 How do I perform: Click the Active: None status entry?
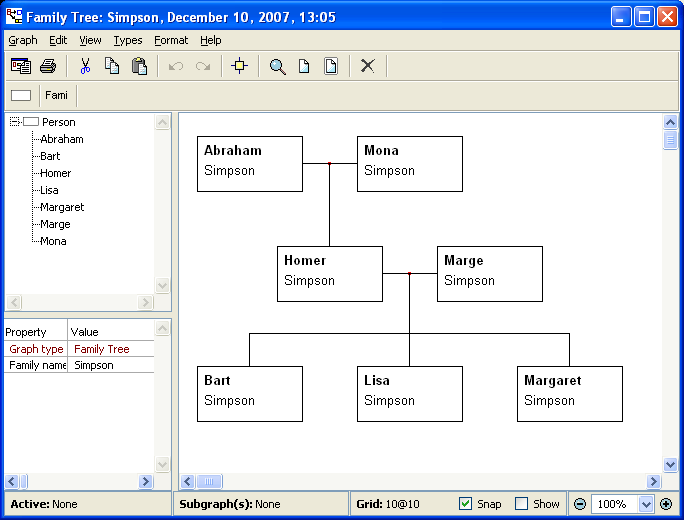44,504
